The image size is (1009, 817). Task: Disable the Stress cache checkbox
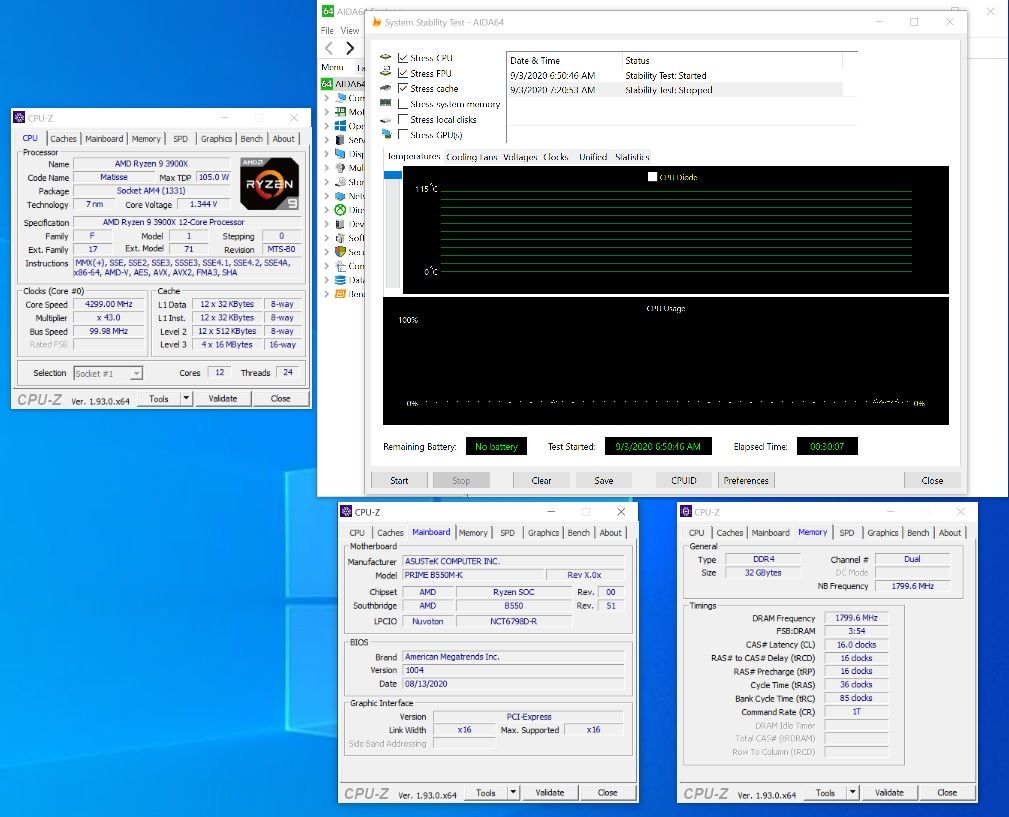coord(403,88)
